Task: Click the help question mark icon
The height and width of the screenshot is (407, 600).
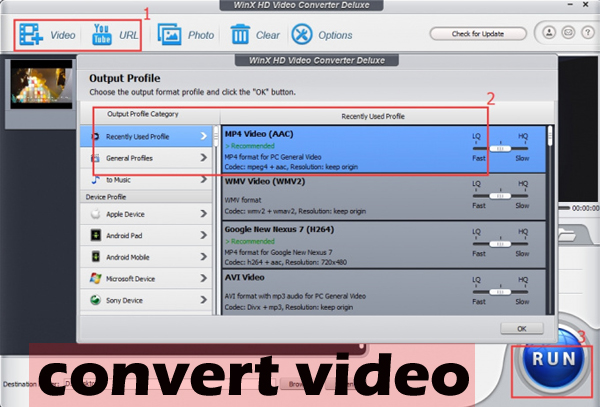Action: click(x=588, y=33)
